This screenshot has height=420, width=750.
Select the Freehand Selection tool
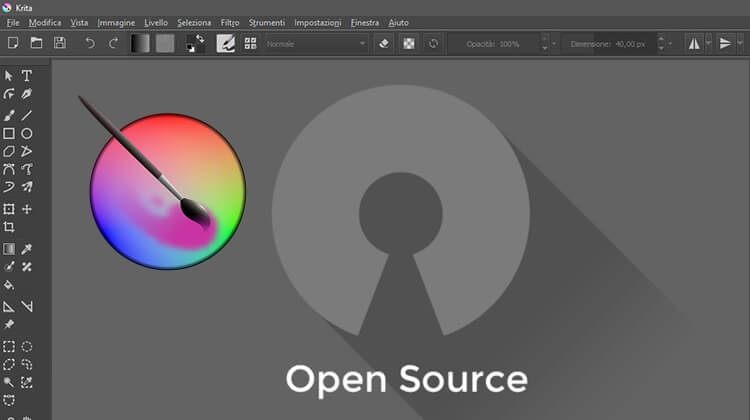(x=27, y=365)
